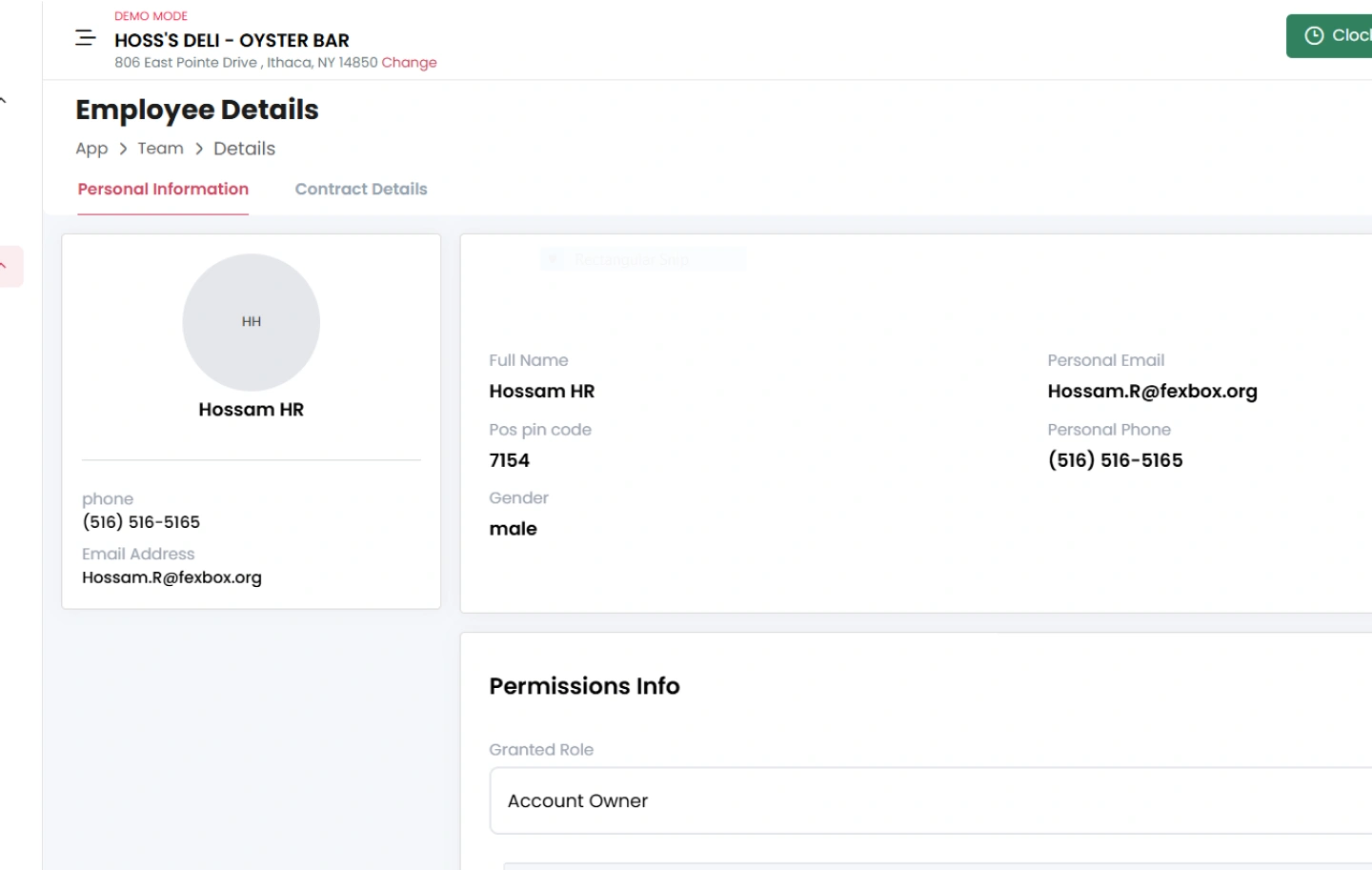Click the Pos pin code 7154
The height and width of the screenshot is (870, 1372).
coord(509,460)
